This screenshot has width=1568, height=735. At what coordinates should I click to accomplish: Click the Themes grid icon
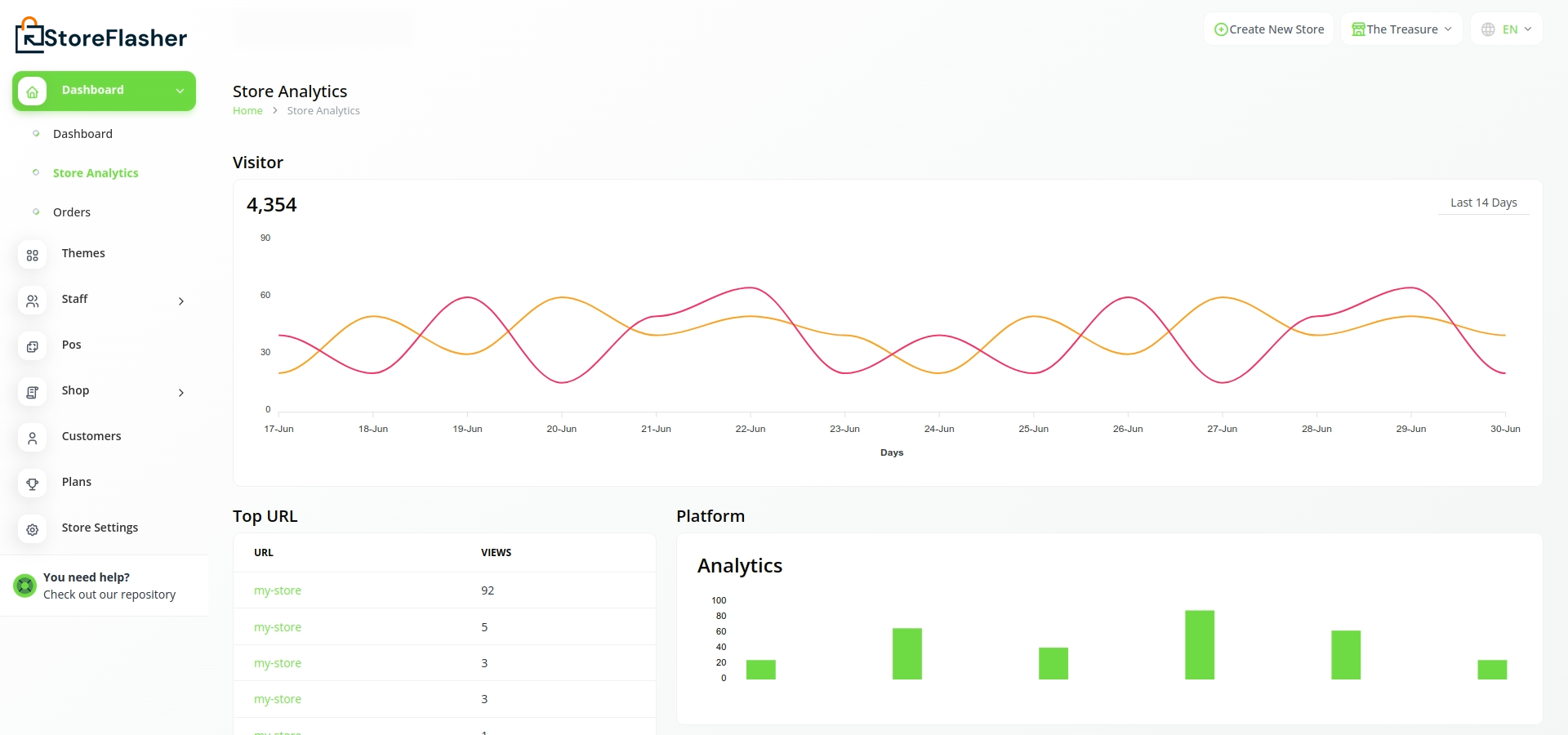click(33, 256)
